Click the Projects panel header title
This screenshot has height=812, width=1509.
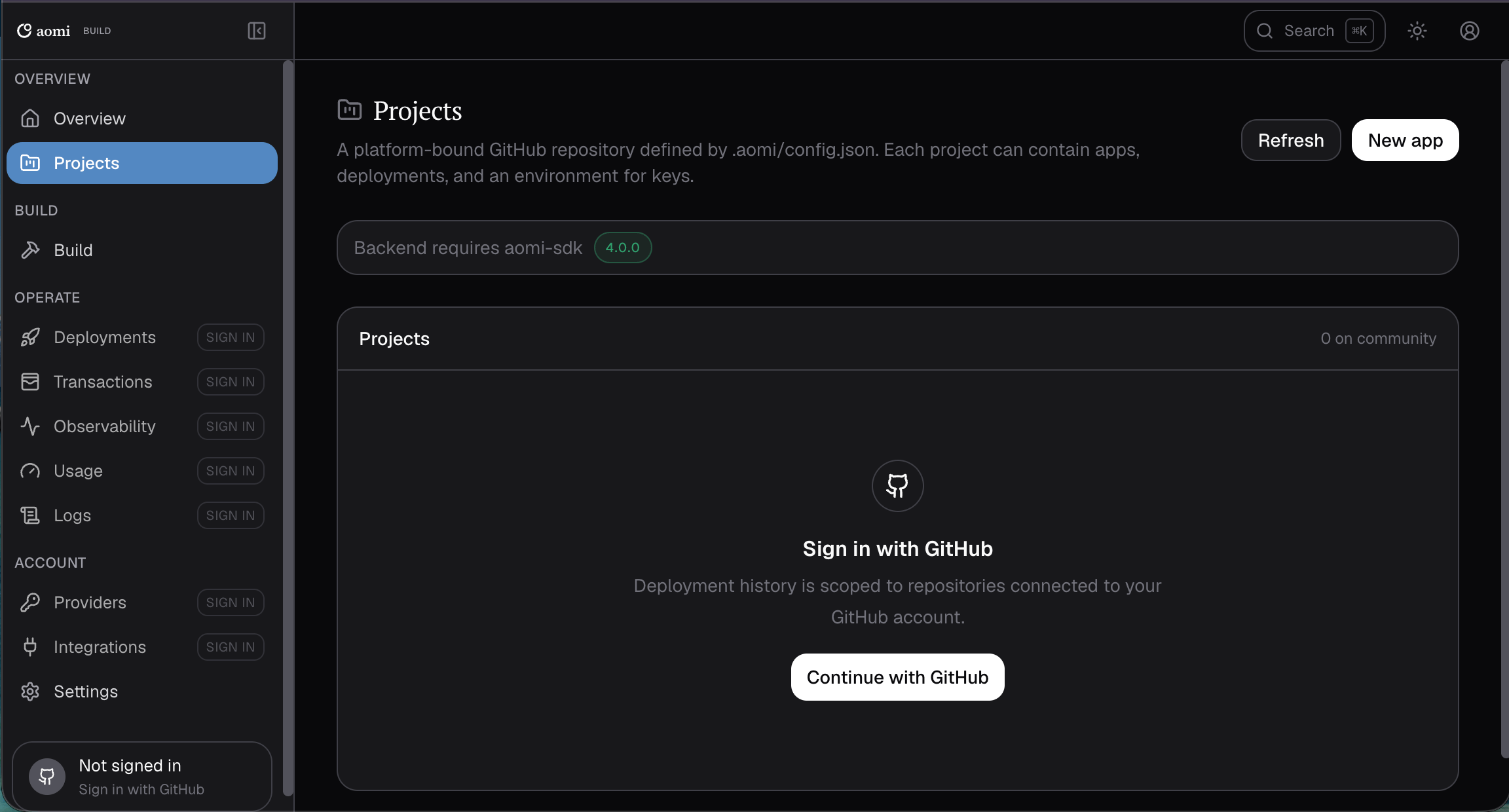394,339
